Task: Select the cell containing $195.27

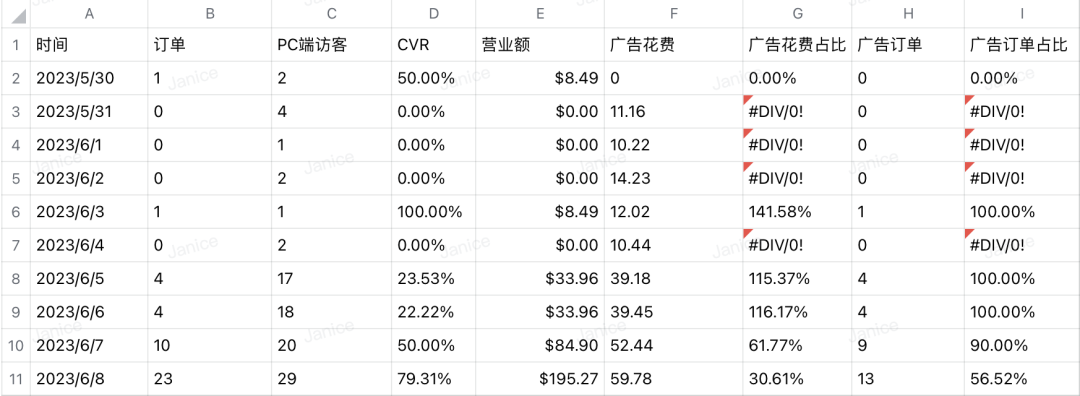Action: [539, 379]
